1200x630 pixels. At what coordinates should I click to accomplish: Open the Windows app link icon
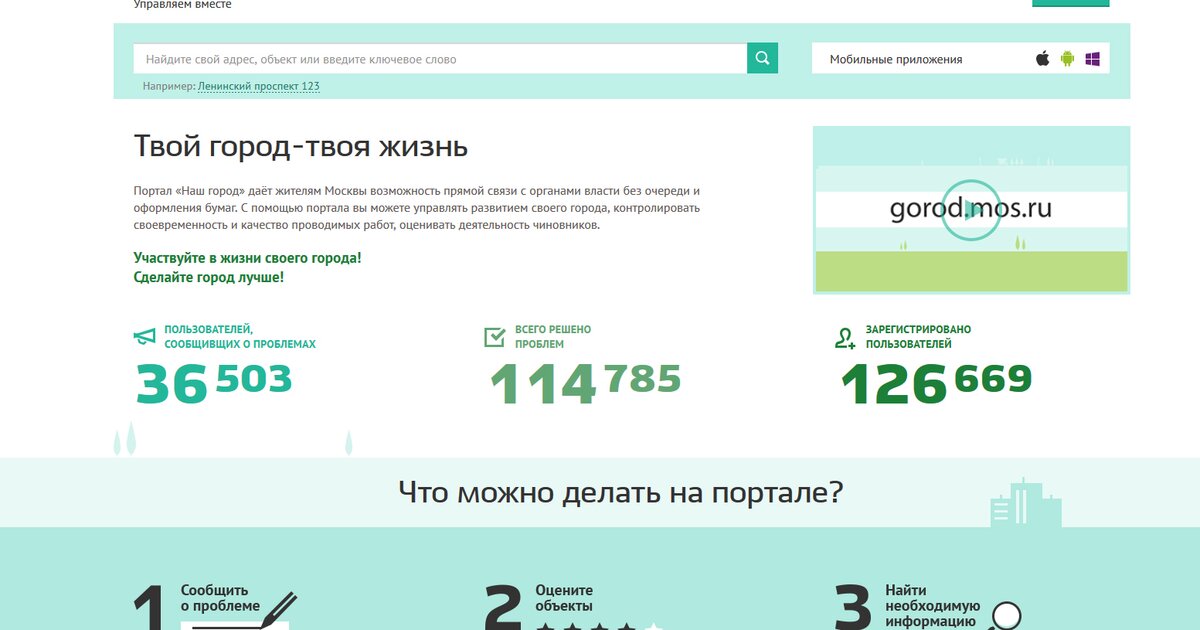(x=1092, y=59)
